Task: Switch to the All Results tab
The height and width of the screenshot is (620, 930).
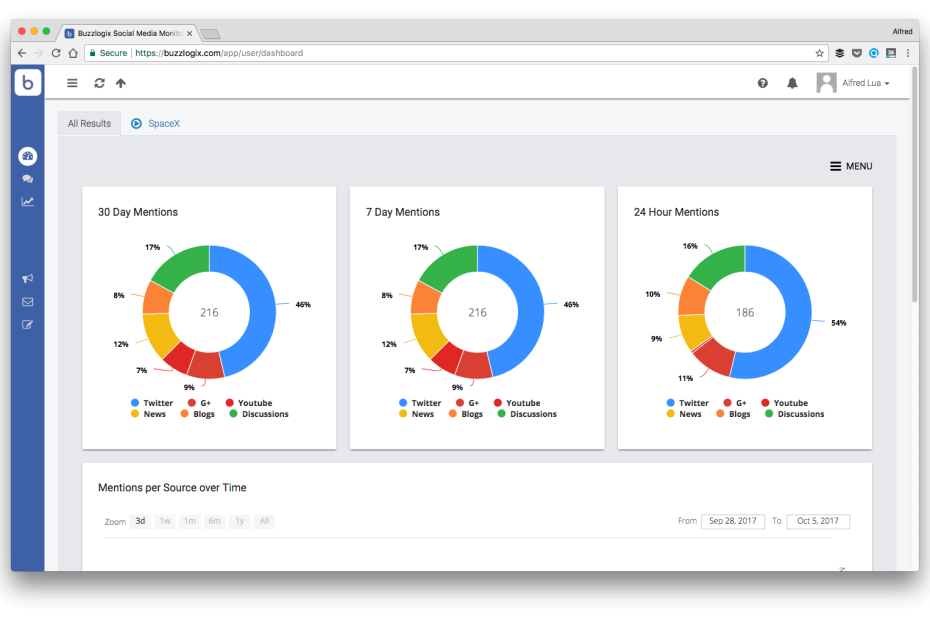Action: click(90, 123)
